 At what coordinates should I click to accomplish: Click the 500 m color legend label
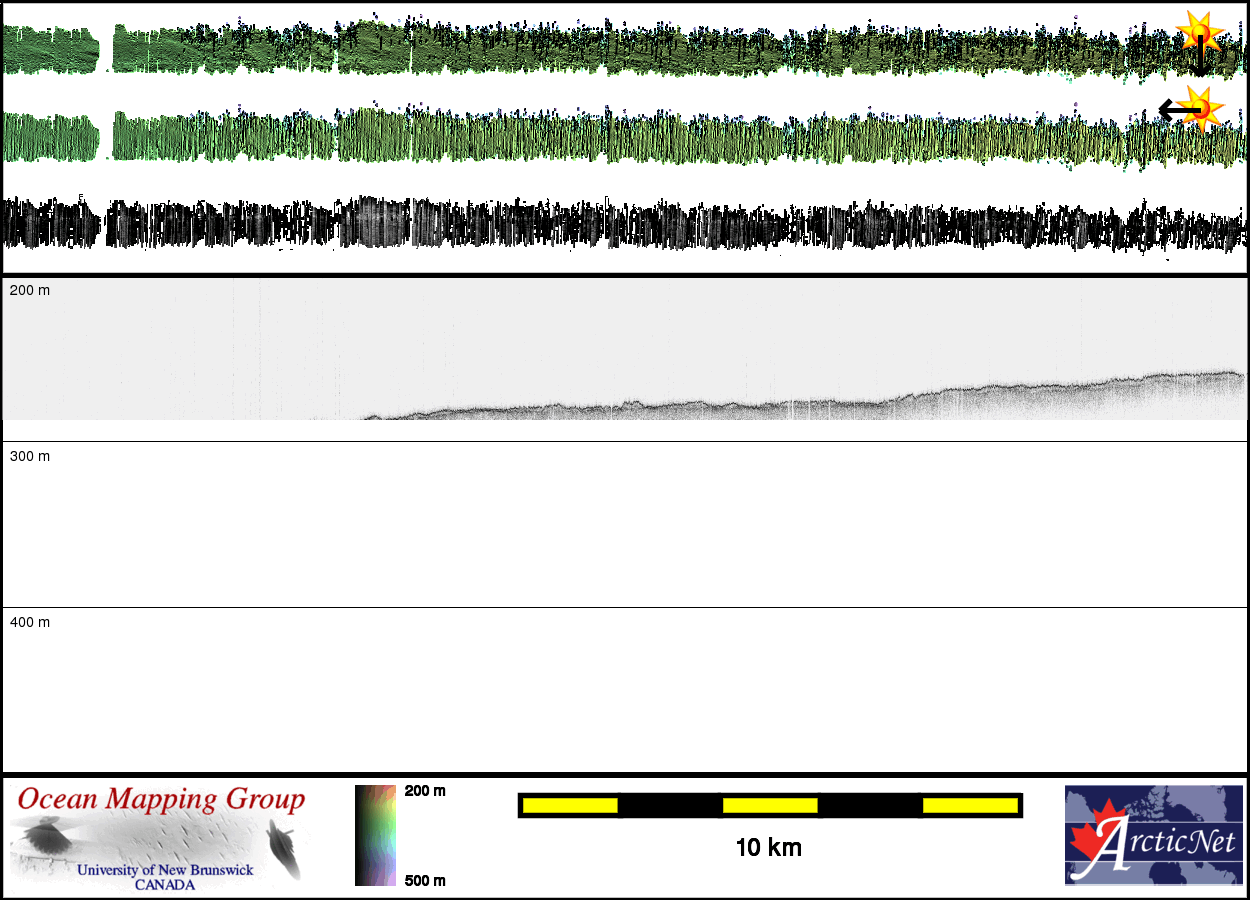click(425, 880)
